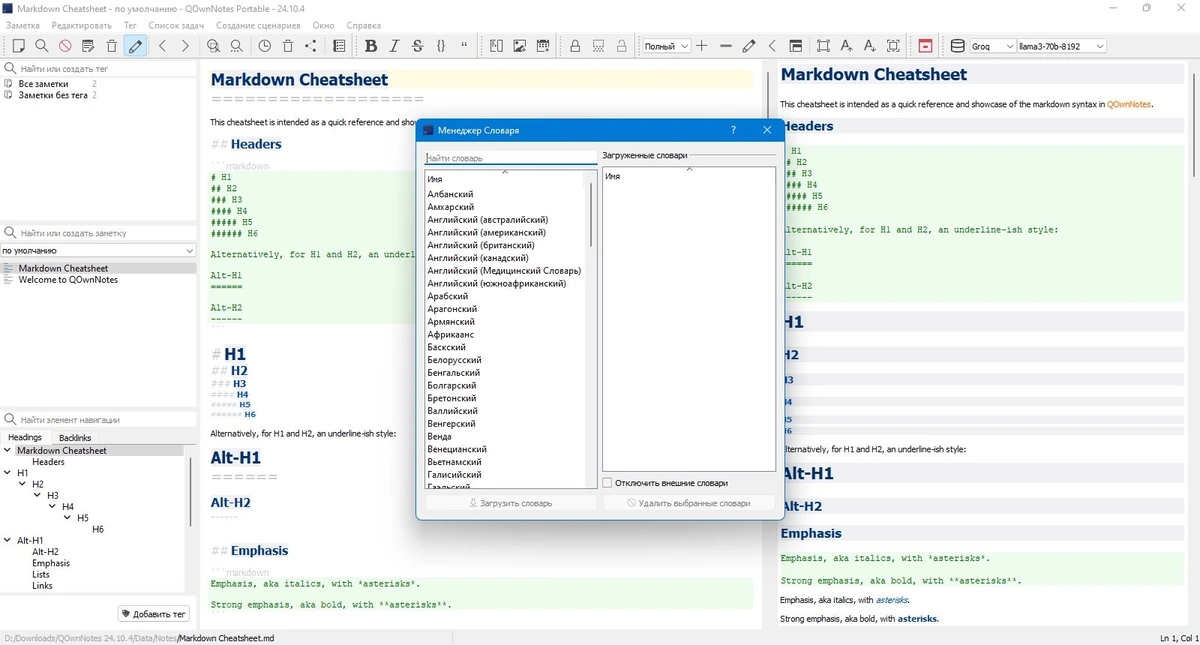Viewport: 1200px width, 645px height.
Task: Select "Белорусский" in dictionary list
Action: coord(455,360)
